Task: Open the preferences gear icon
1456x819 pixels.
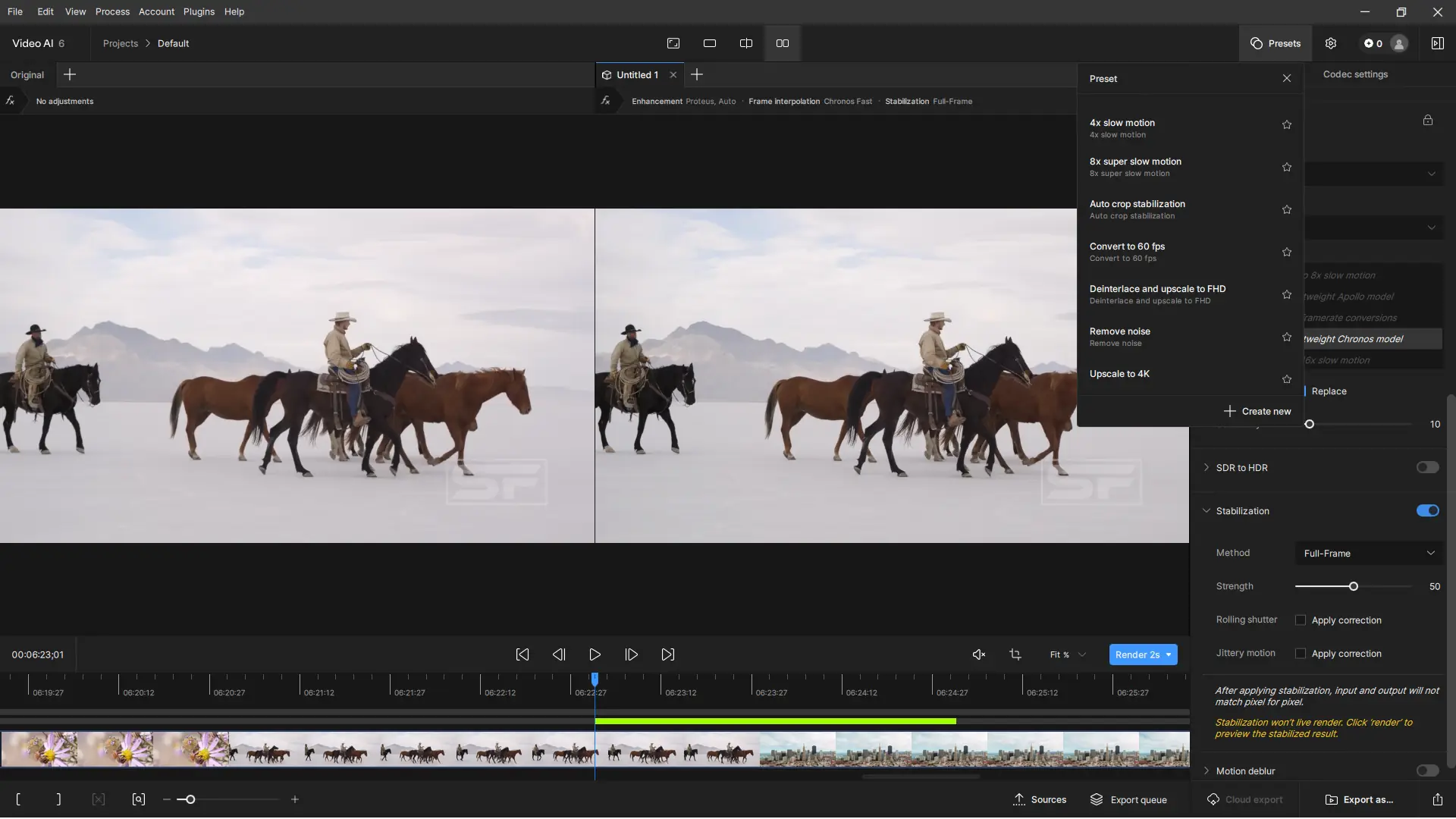Action: (x=1330, y=43)
